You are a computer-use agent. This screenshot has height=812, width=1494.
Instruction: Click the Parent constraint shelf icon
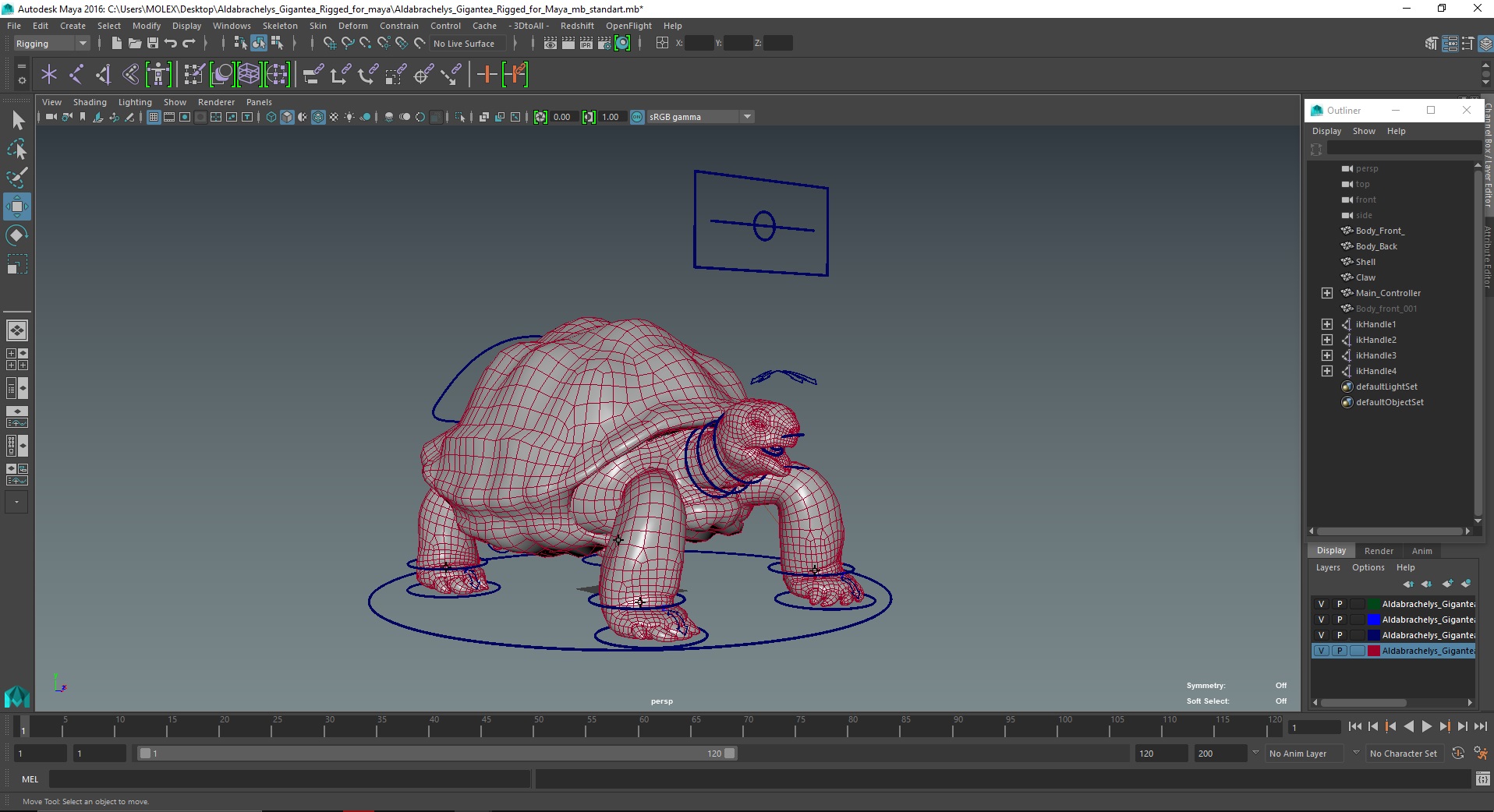[313, 75]
